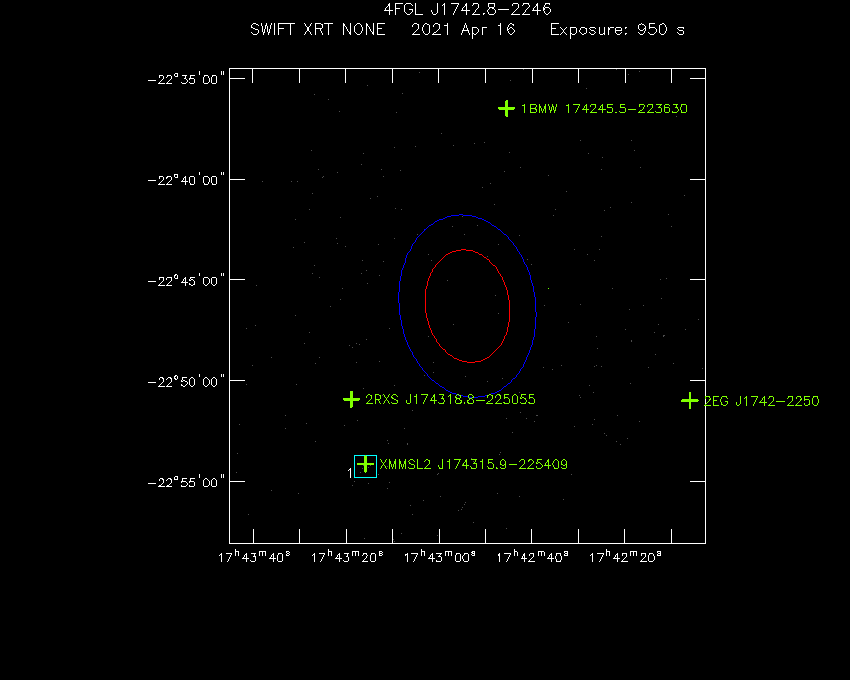Image resolution: width=850 pixels, height=680 pixels.
Task: Click the XMMSL2 J174315.9-225409 boxed cross marker
Action: tap(365, 466)
